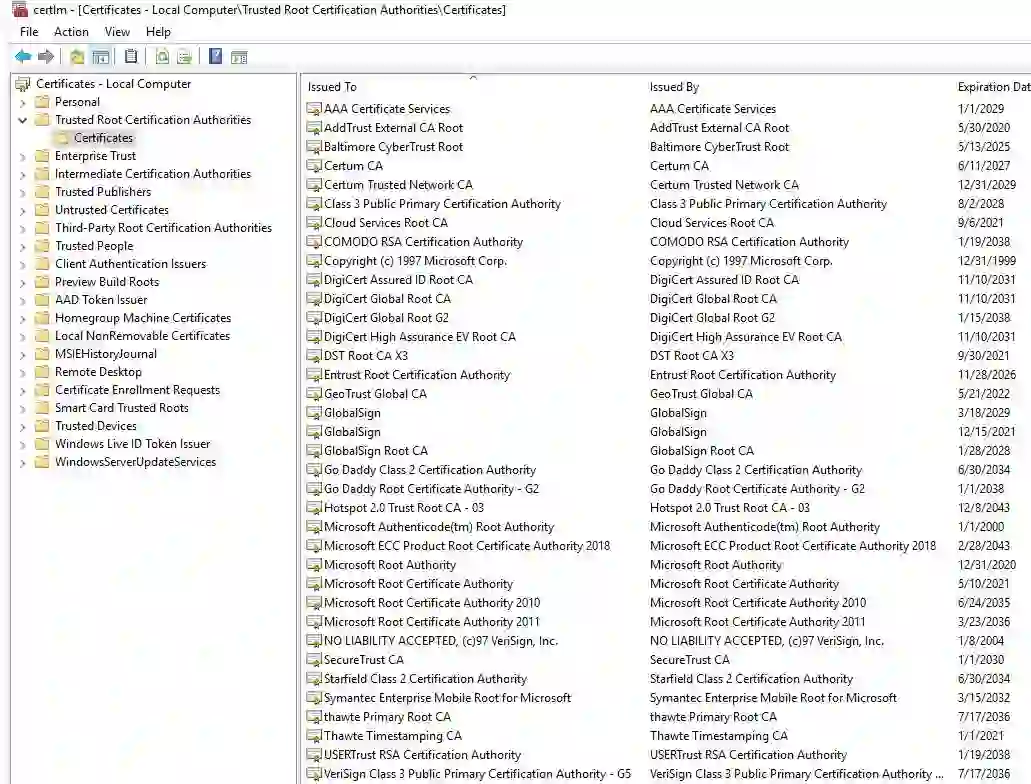1031x784 pixels.
Task: Click folder icon next to Homegroup Machine Certificates
Action: click(x=42, y=318)
